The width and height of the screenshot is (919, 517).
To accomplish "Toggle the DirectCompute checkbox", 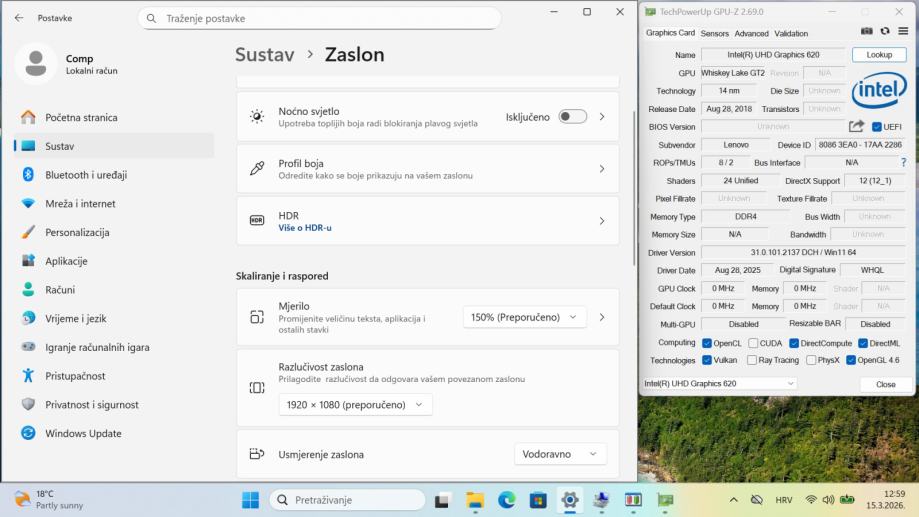I will [x=794, y=343].
